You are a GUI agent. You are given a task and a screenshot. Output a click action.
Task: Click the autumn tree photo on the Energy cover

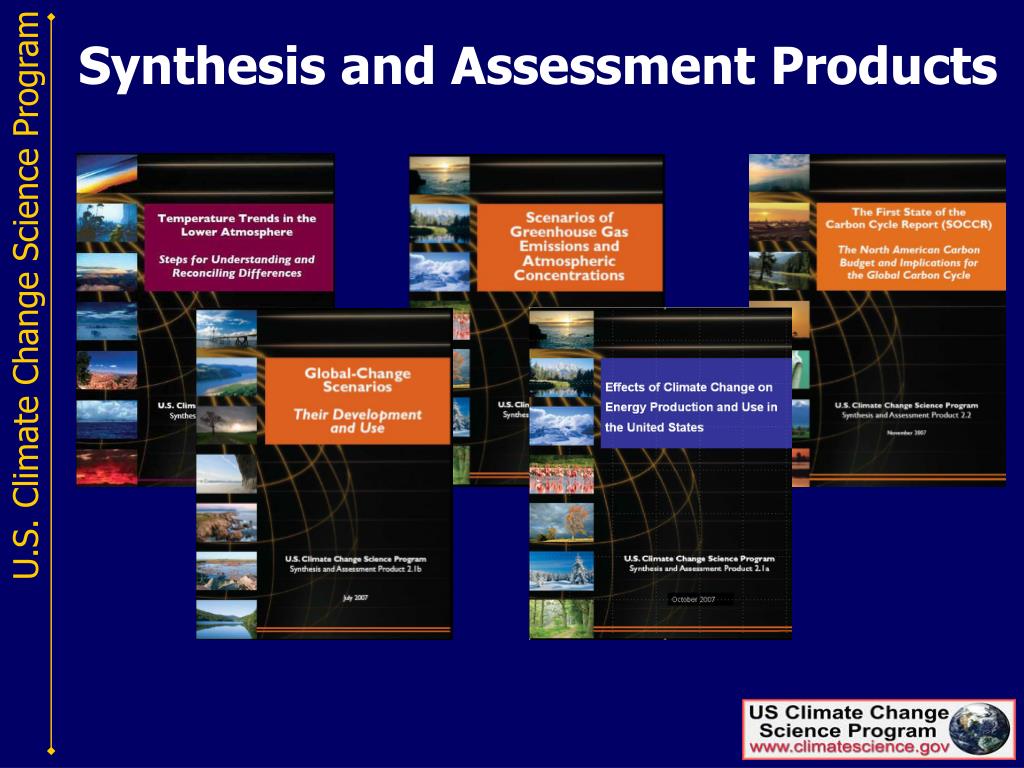(562, 523)
